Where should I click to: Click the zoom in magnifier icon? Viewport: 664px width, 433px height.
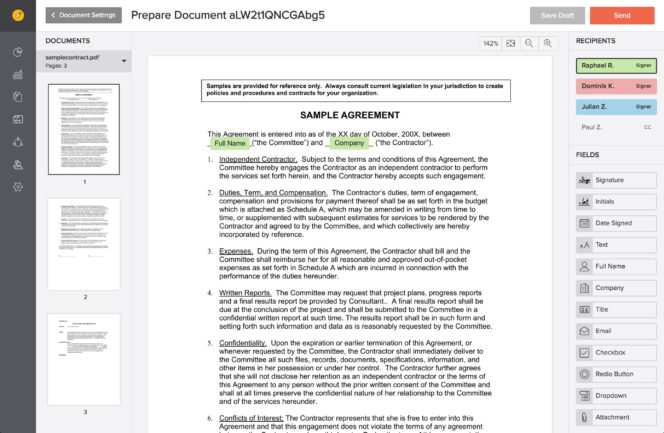[x=548, y=43]
